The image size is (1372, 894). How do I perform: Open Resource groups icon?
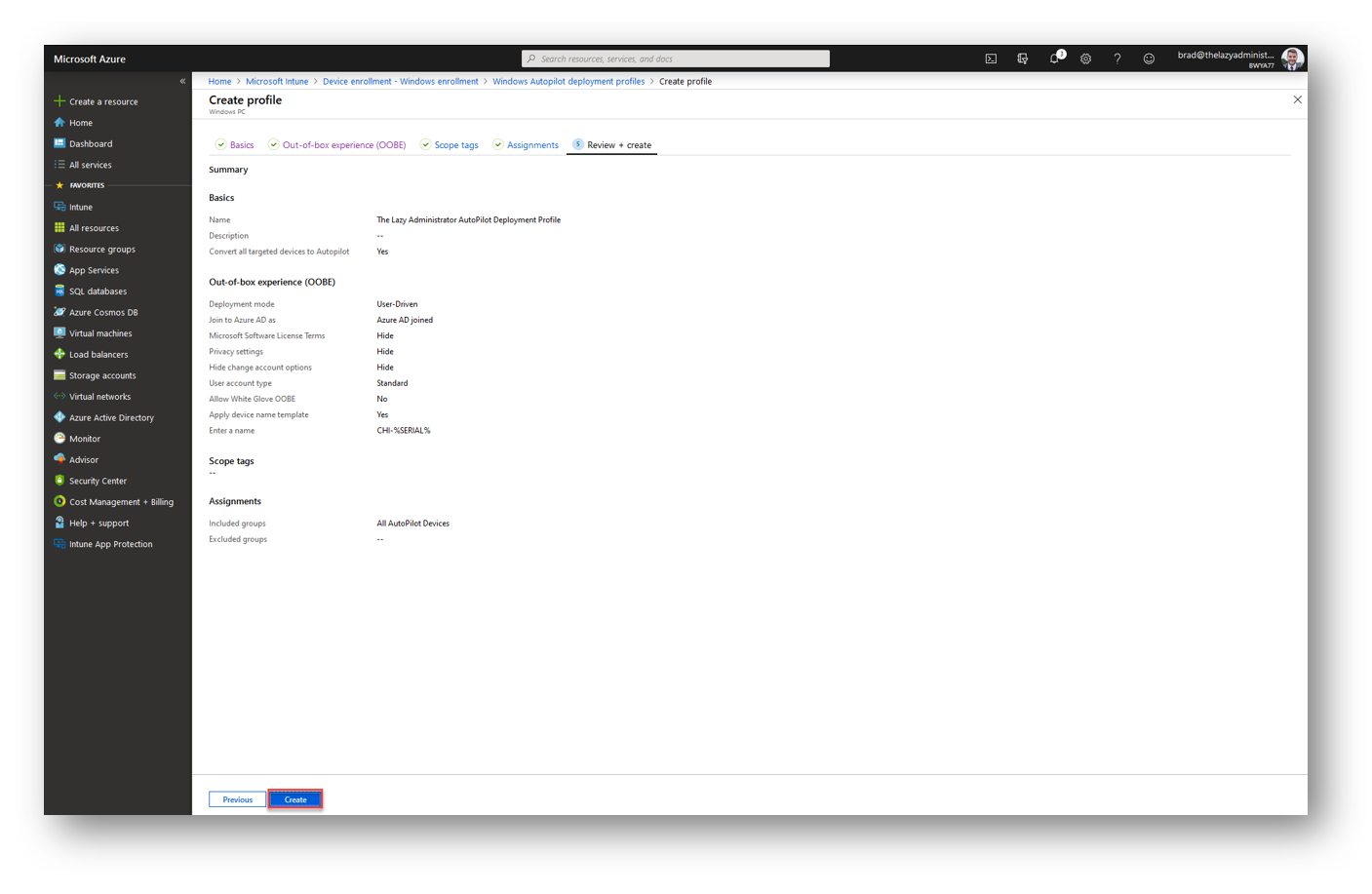(x=59, y=249)
